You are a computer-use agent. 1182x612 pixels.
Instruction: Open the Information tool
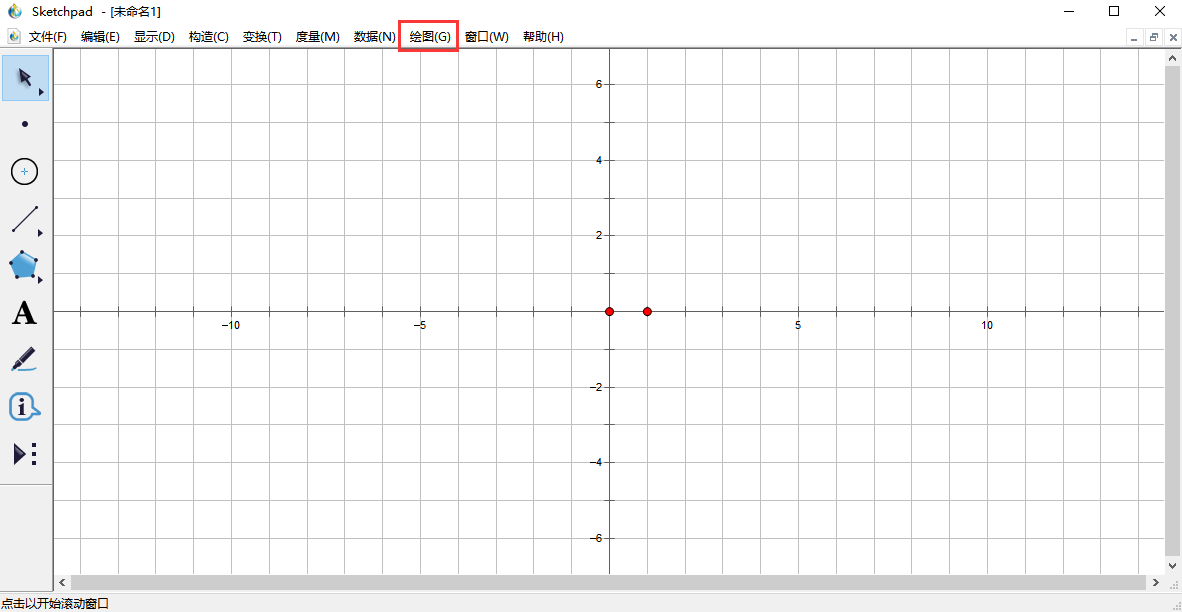(x=24, y=406)
